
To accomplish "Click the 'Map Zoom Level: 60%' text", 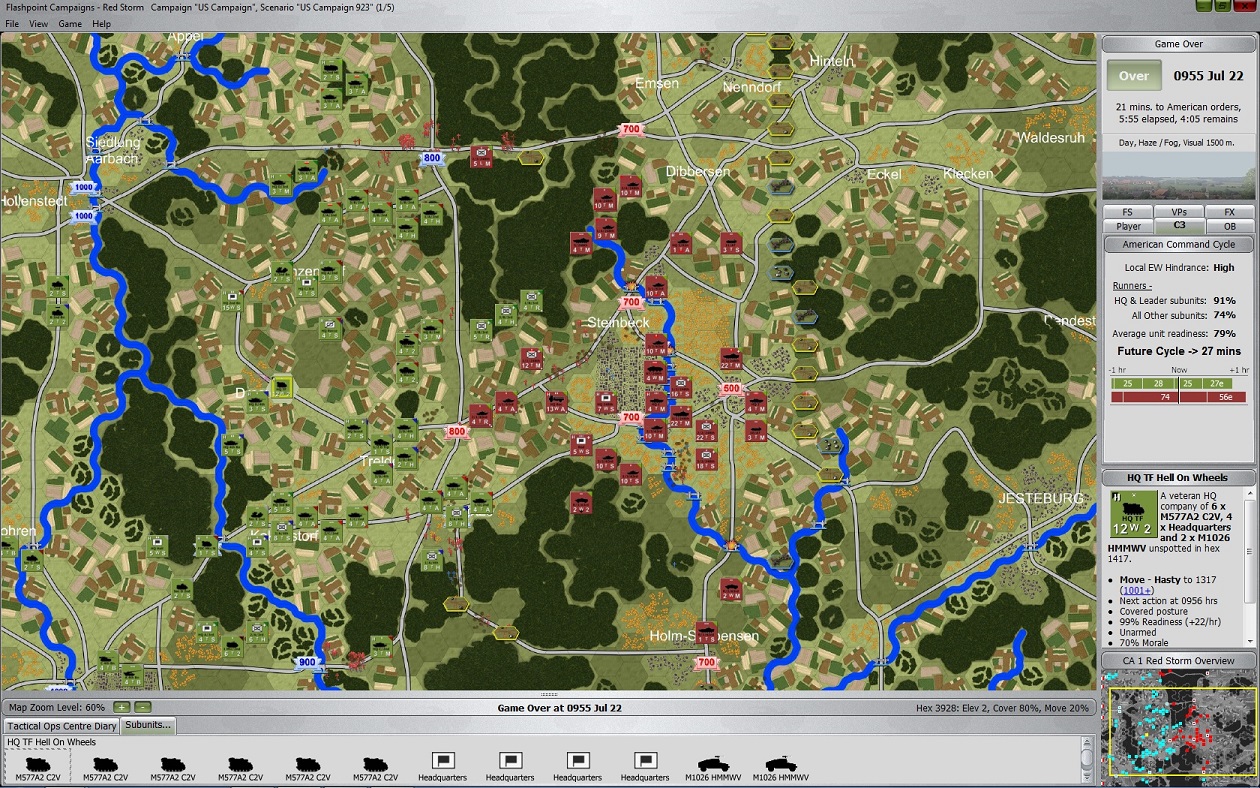I will 57,708.
